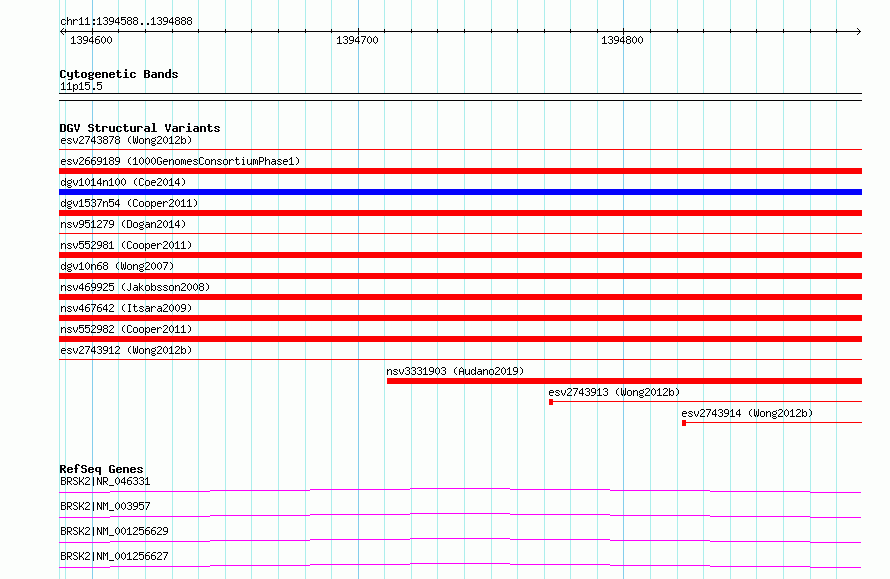Click the 1394800 ruler position
Screen dimensions: 890x579
(622, 40)
